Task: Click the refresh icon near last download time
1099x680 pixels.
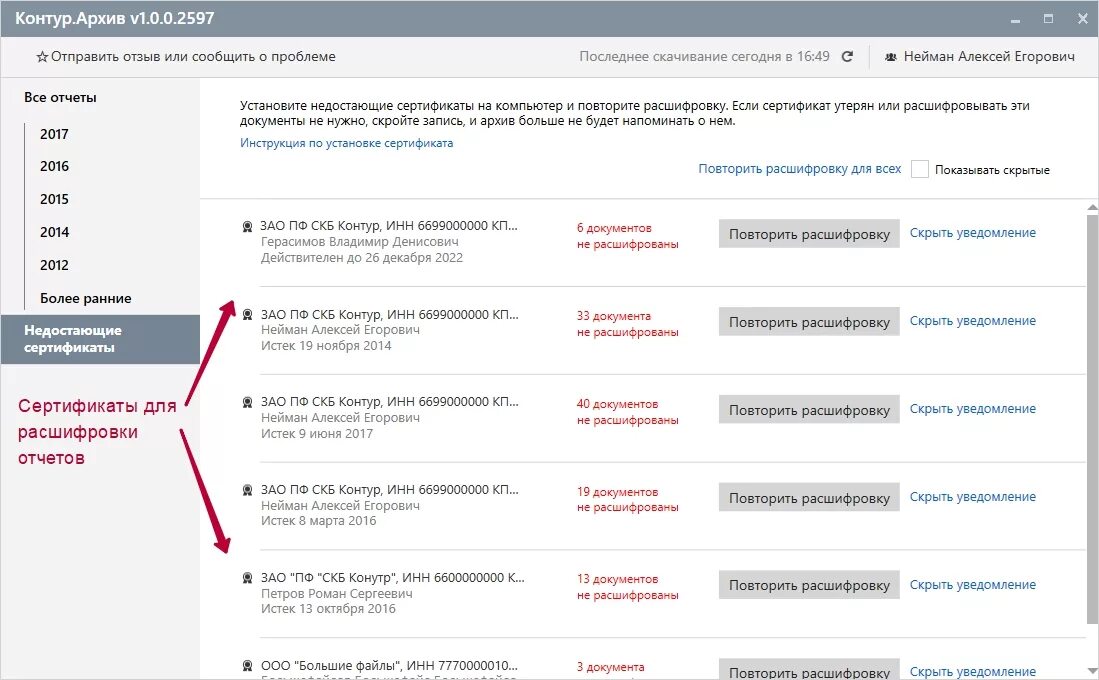Action: click(x=847, y=56)
